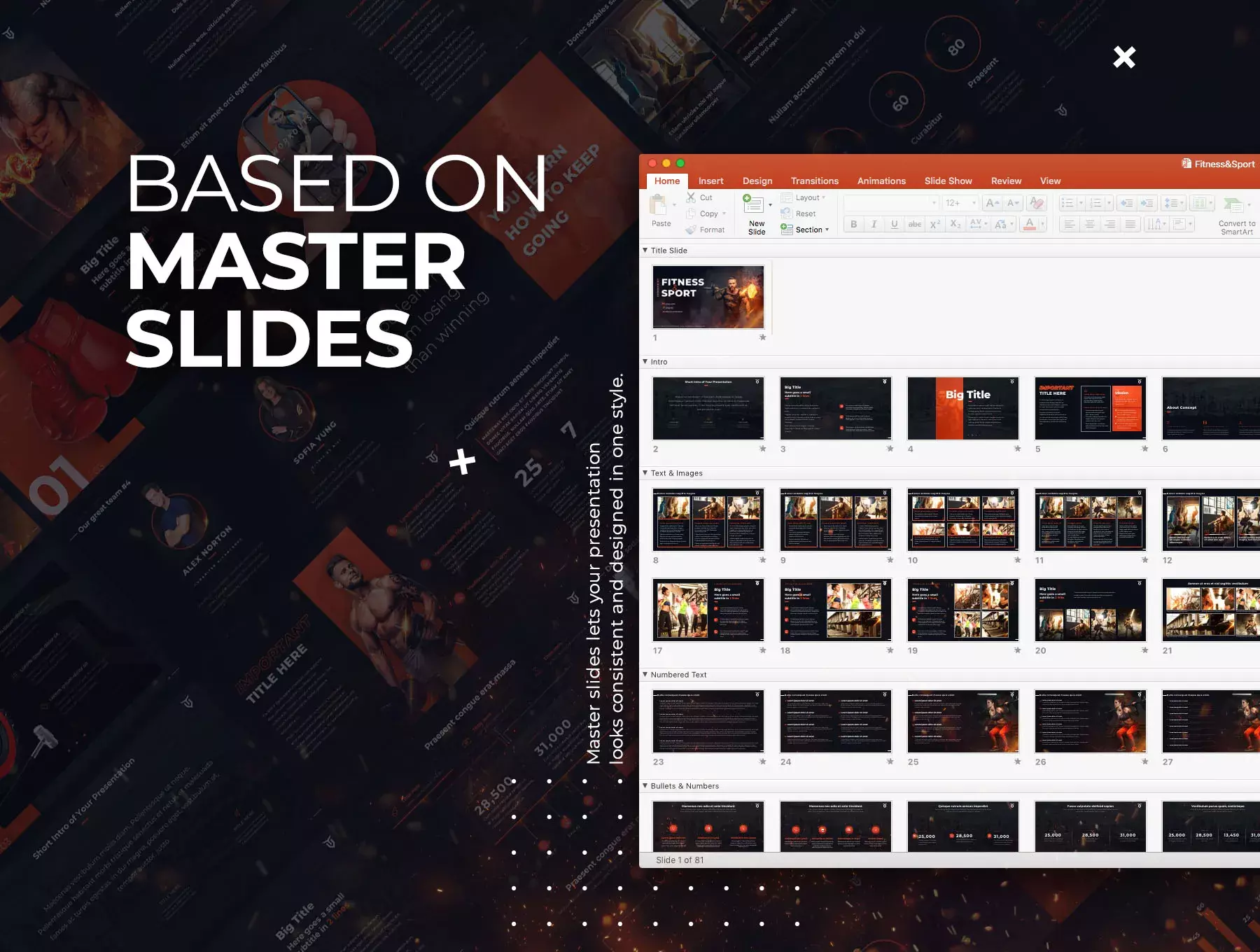Apply bulleted list
This screenshot has height=952, width=1260.
tap(1067, 203)
